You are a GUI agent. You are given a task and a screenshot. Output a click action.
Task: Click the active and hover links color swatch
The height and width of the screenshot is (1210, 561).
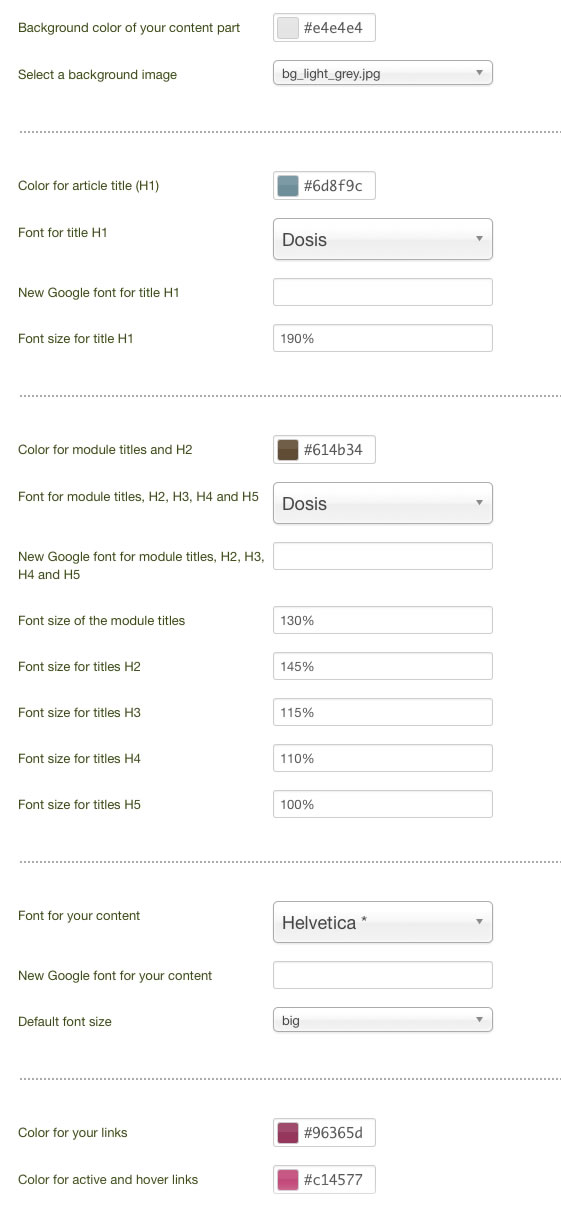click(x=288, y=1180)
